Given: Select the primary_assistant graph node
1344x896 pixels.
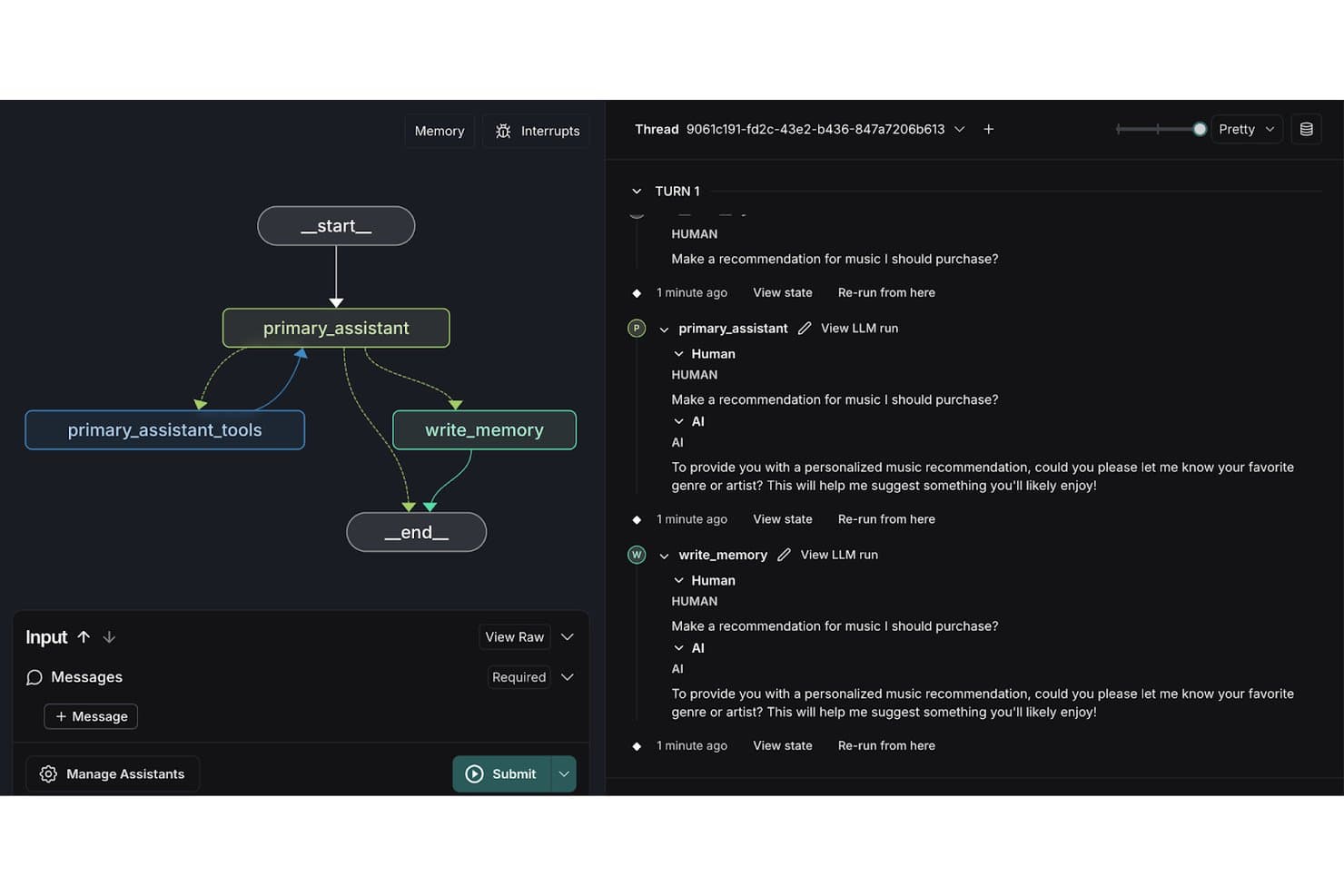Looking at the screenshot, I should click(x=336, y=328).
